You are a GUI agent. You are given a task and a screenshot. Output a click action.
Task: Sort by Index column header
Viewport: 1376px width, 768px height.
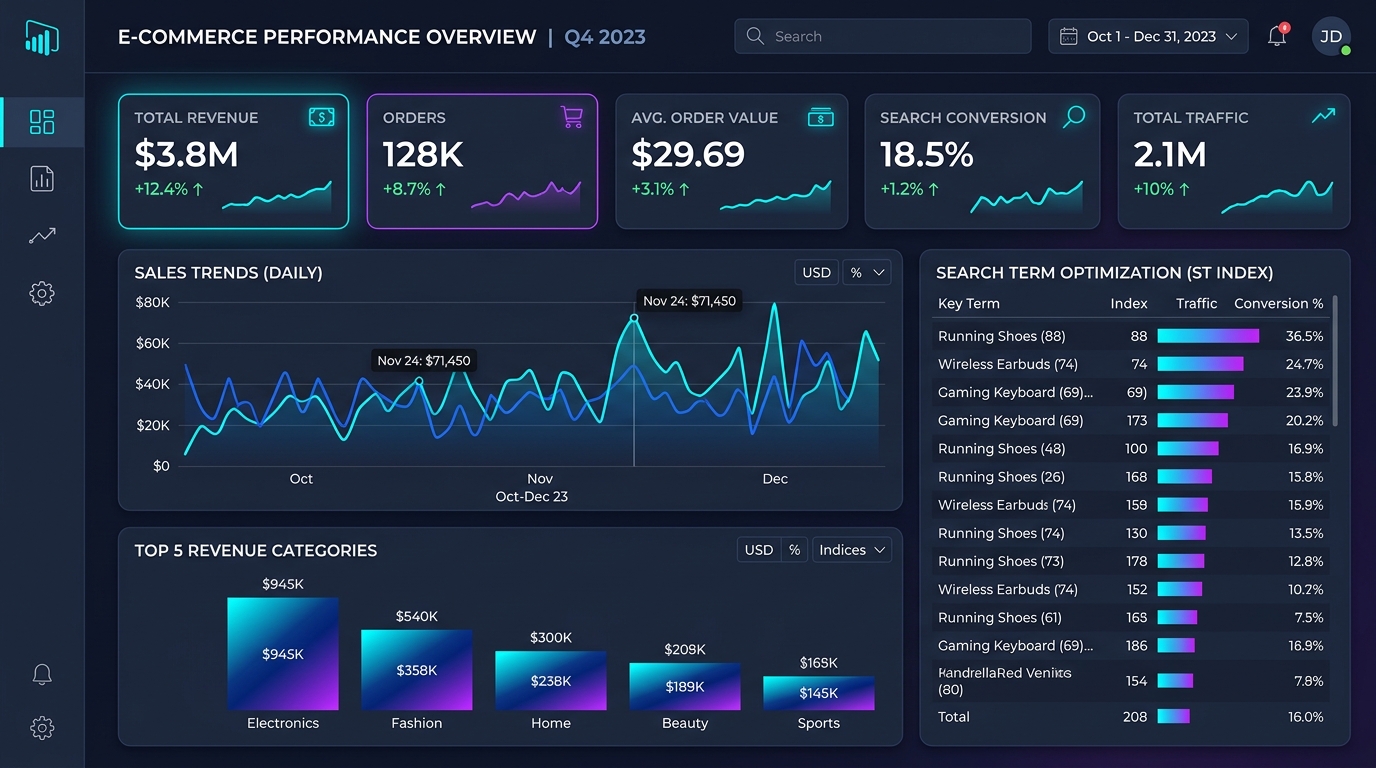[x=1128, y=303]
